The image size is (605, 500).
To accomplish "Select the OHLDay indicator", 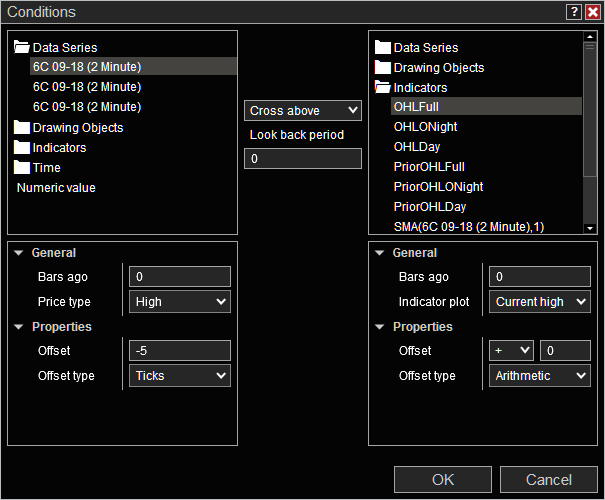I will click(417, 147).
